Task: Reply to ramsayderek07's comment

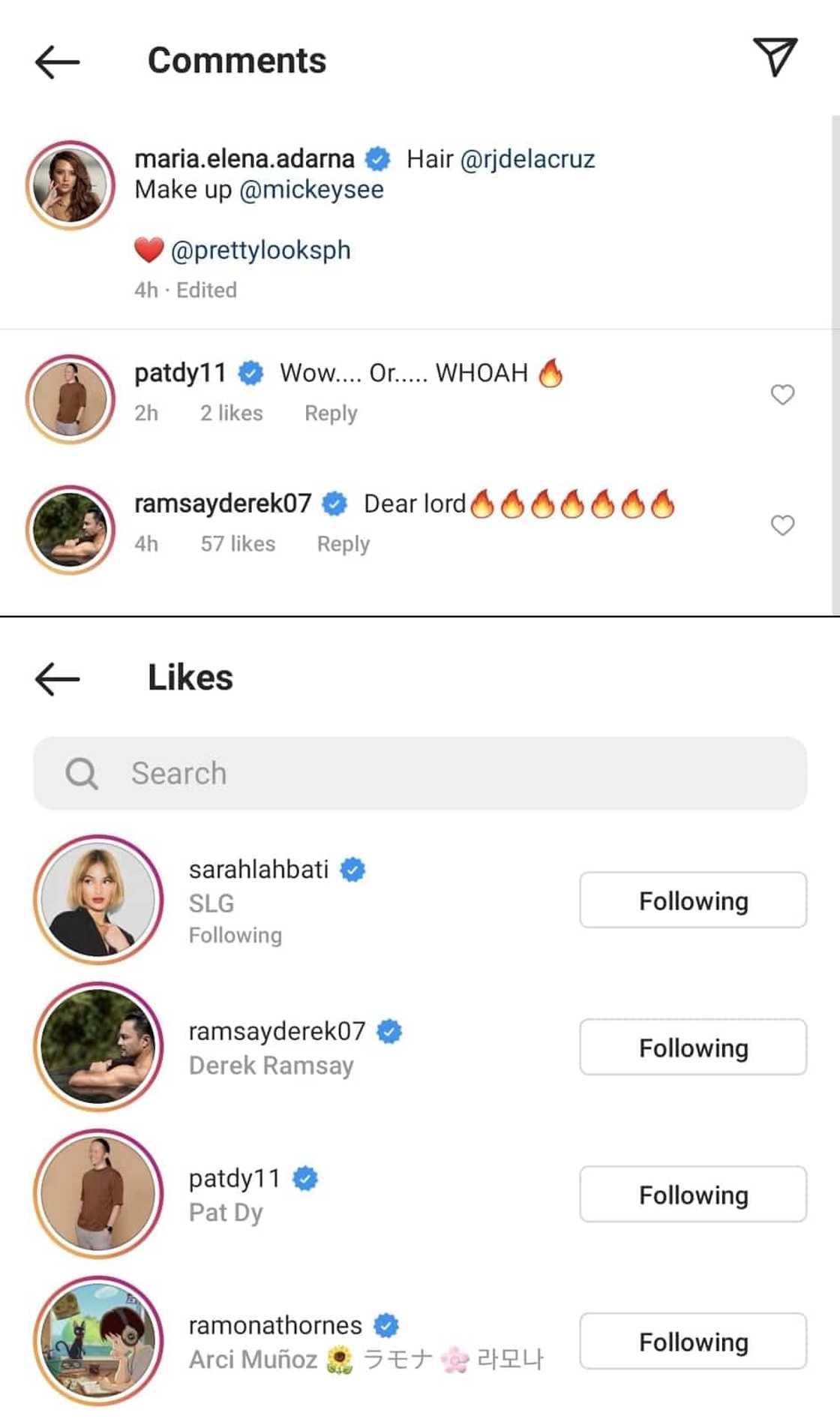Action: pos(343,544)
